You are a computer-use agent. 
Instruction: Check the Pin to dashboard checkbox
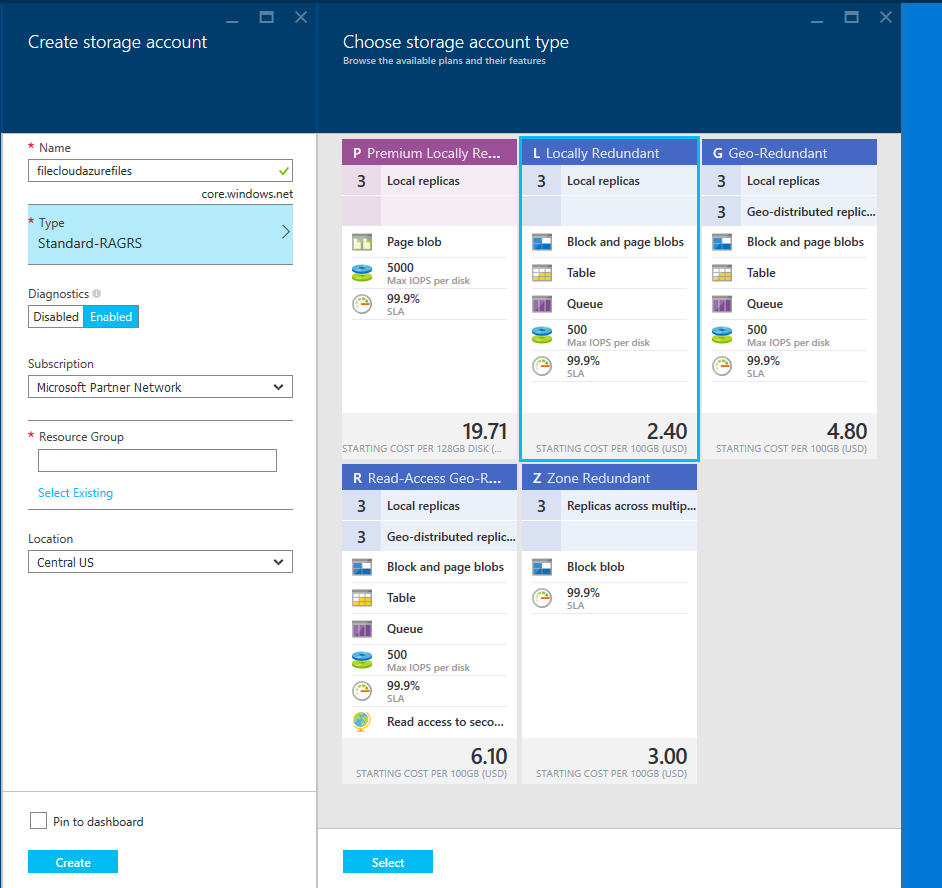38,821
